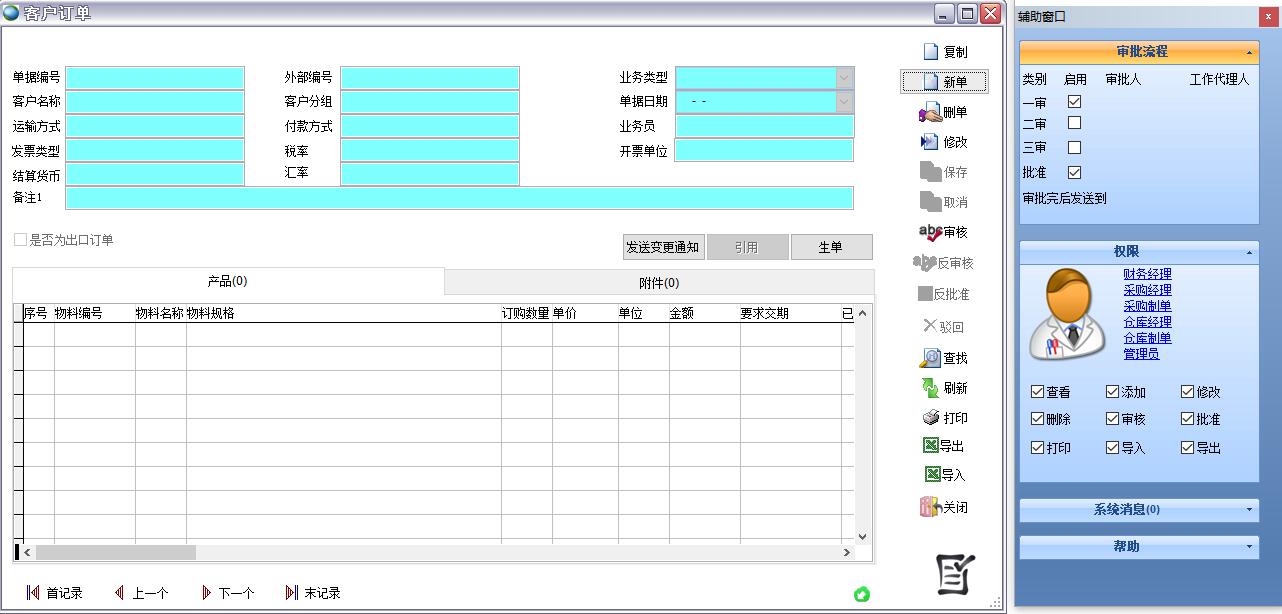Open the 单据日期 date dropdown
The width and height of the screenshot is (1282, 614).
(x=845, y=102)
